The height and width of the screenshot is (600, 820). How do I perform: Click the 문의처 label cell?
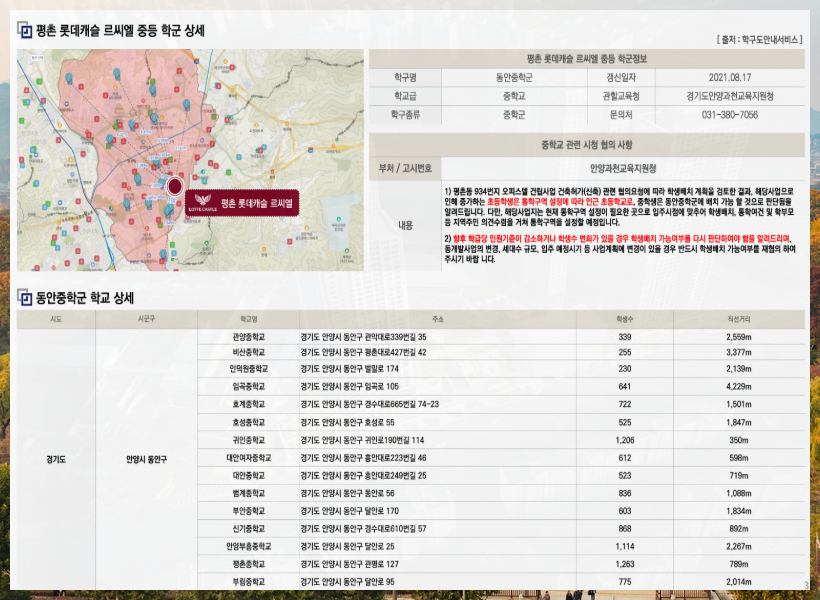pos(621,115)
